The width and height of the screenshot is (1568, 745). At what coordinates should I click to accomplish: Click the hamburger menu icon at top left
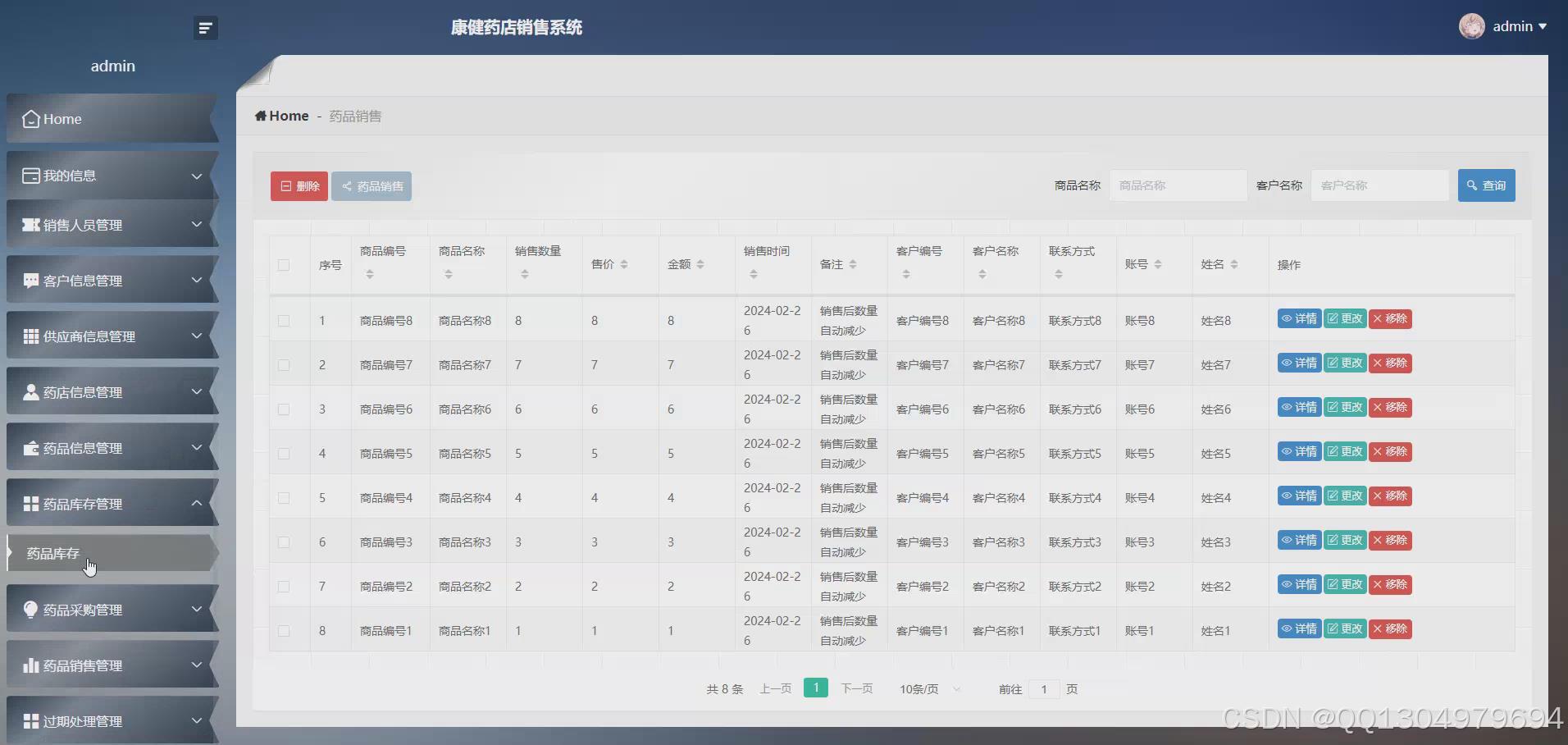205,27
